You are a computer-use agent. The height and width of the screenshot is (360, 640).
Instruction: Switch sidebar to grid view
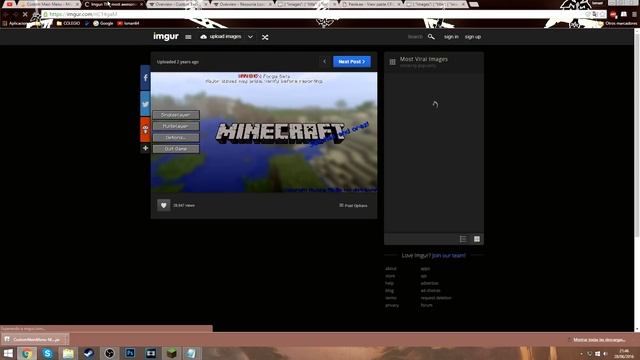(477, 239)
